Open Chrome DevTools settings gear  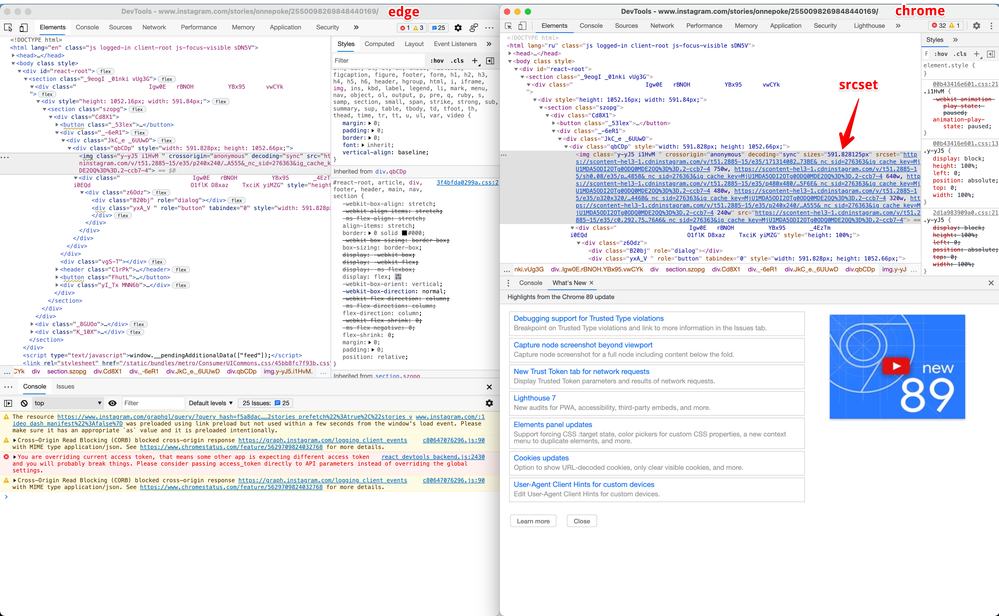pos(976,26)
